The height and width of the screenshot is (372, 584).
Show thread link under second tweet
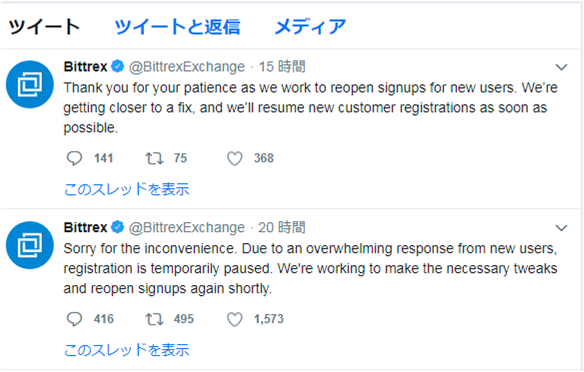click(x=127, y=350)
